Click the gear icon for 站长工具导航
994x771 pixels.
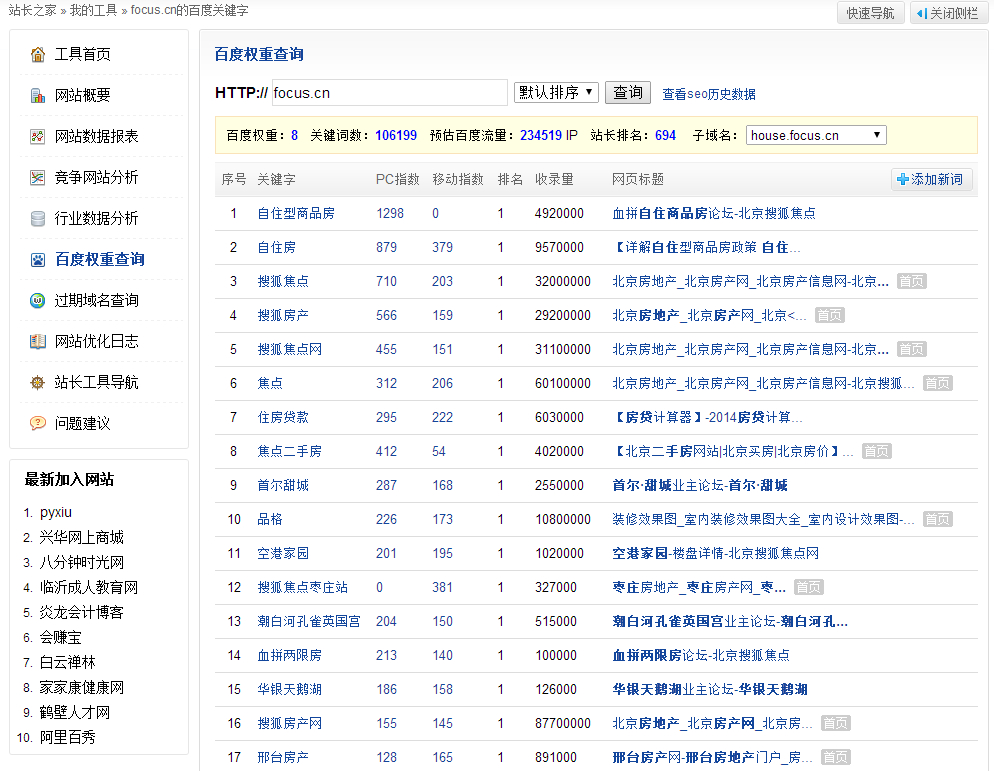(x=38, y=382)
